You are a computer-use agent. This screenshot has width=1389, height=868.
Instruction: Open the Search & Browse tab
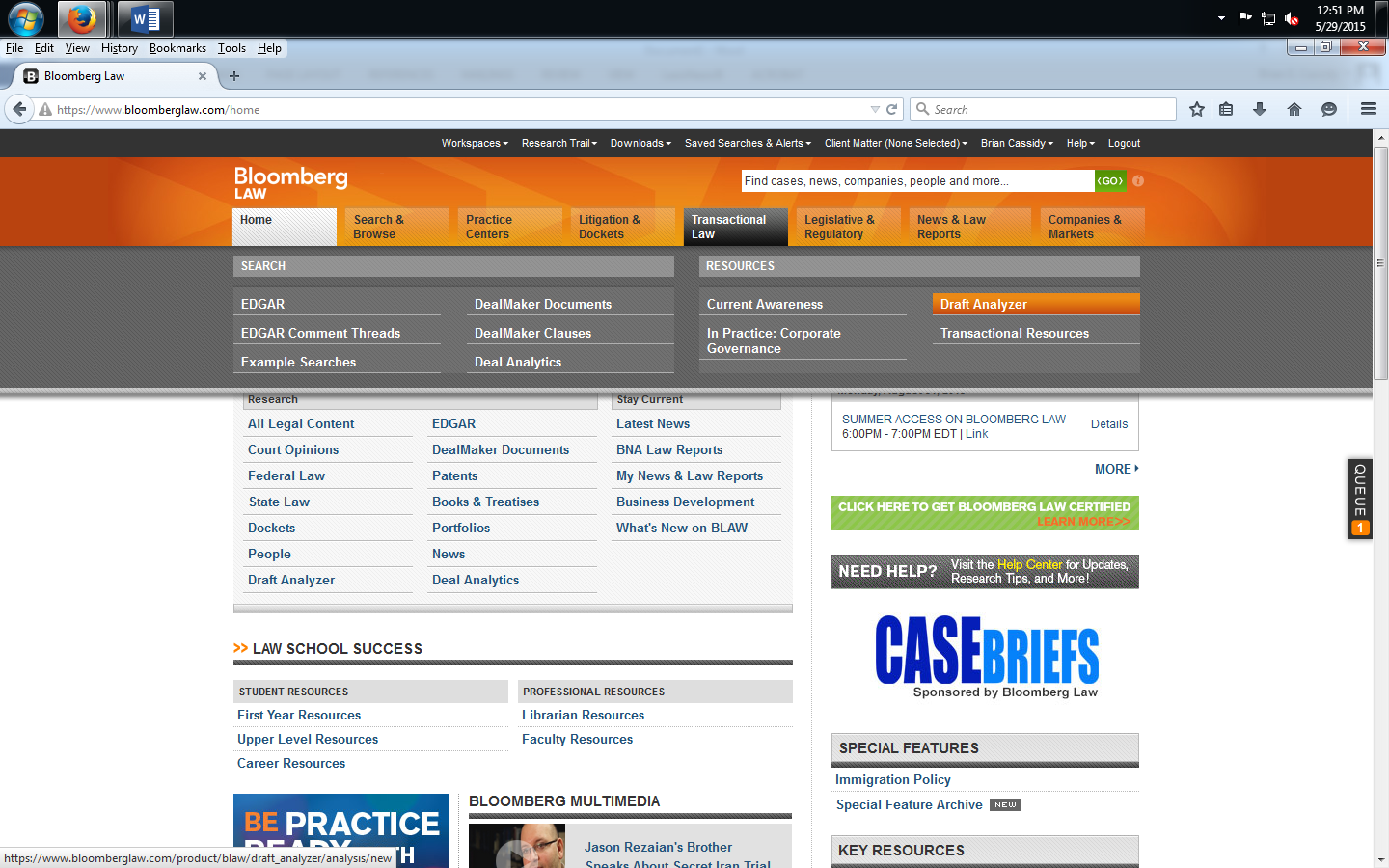397,227
